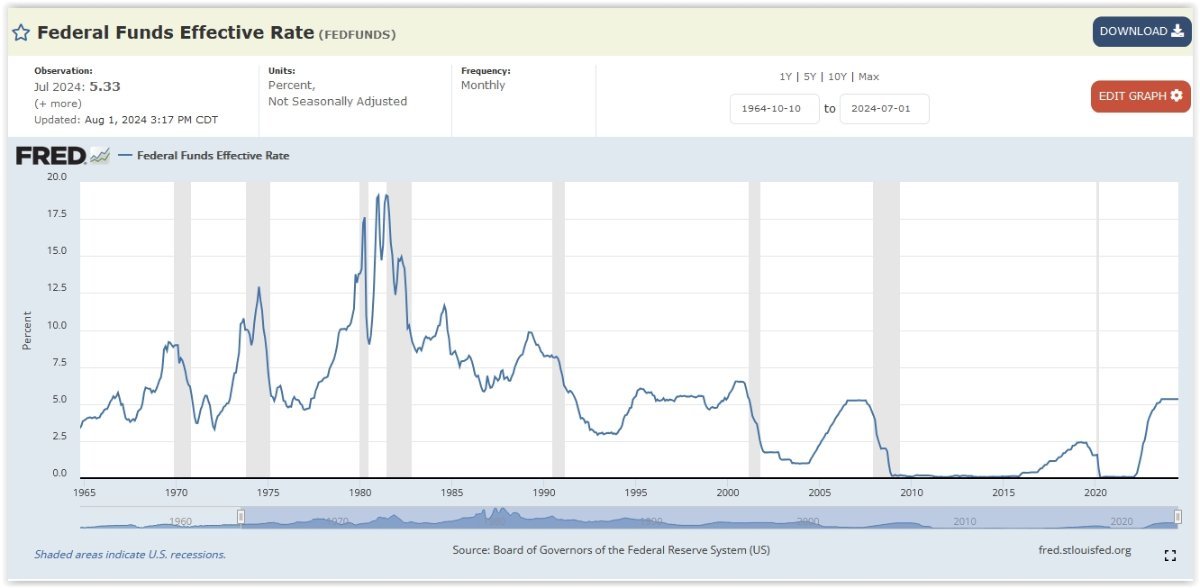Click the favorite star icon beside the title
Image resolution: width=1200 pixels, height=588 pixels.
pyautogui.click(x=21, y=32)
